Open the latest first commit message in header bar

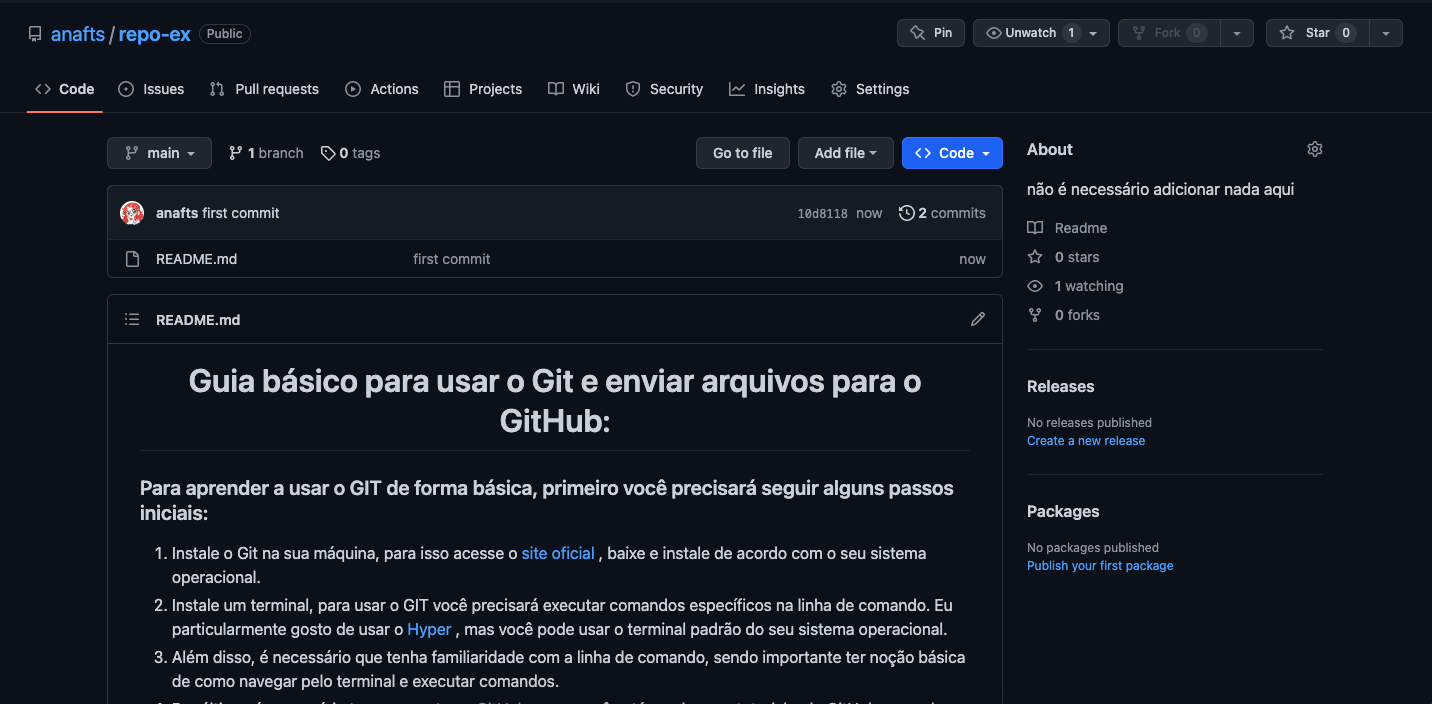coord(241,213)
